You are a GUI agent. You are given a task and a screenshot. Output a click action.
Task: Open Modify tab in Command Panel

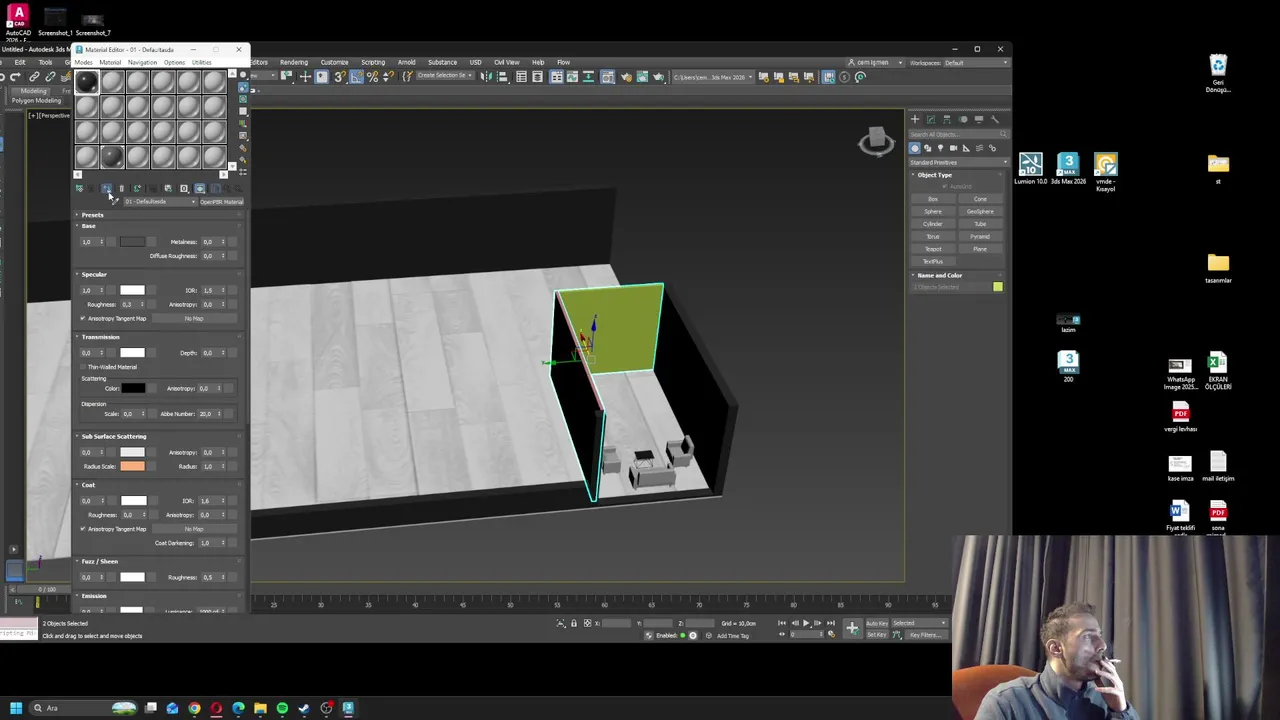point(930,119)
